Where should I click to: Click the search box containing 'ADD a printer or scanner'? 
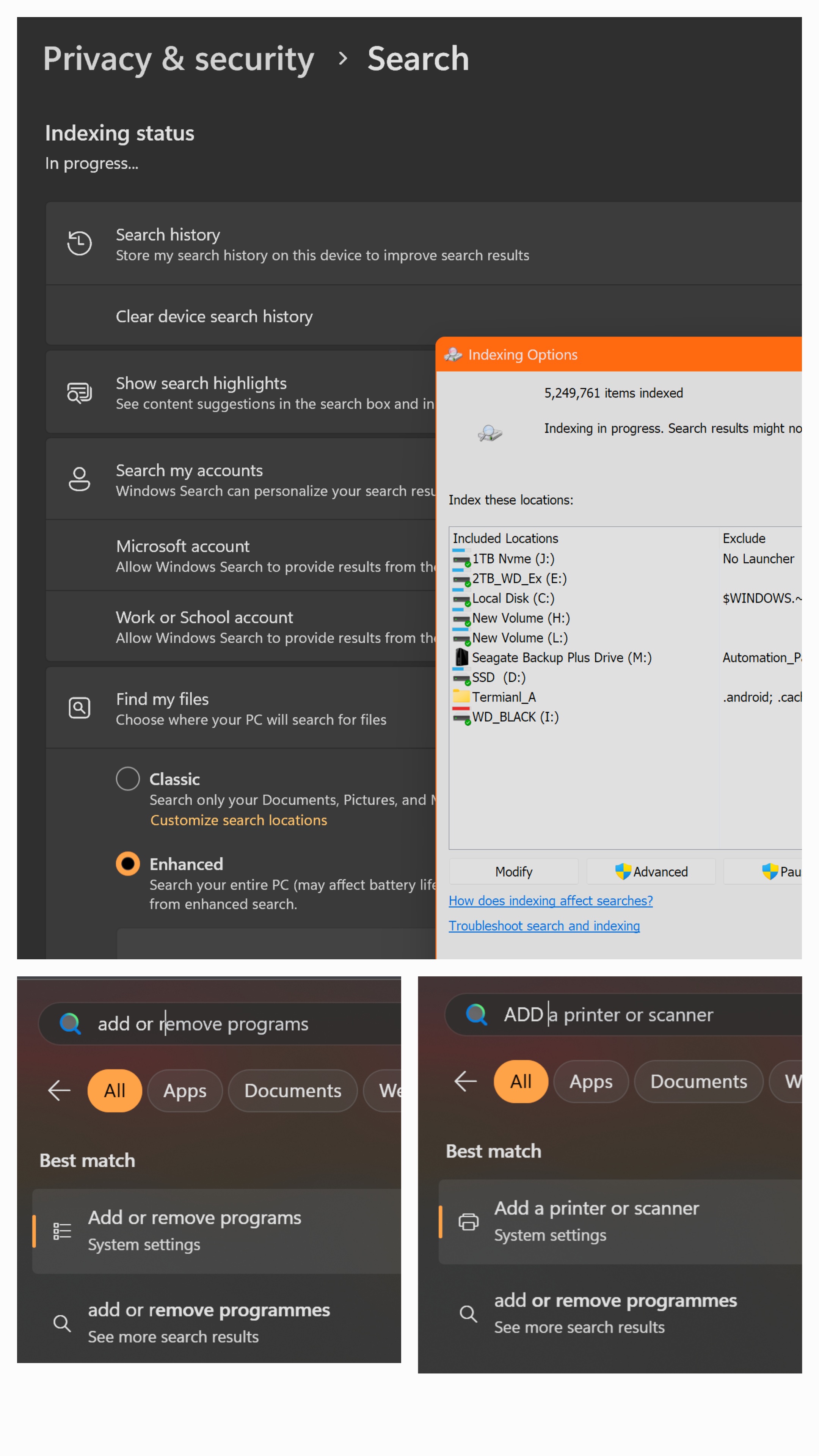tap(624, 1015)
